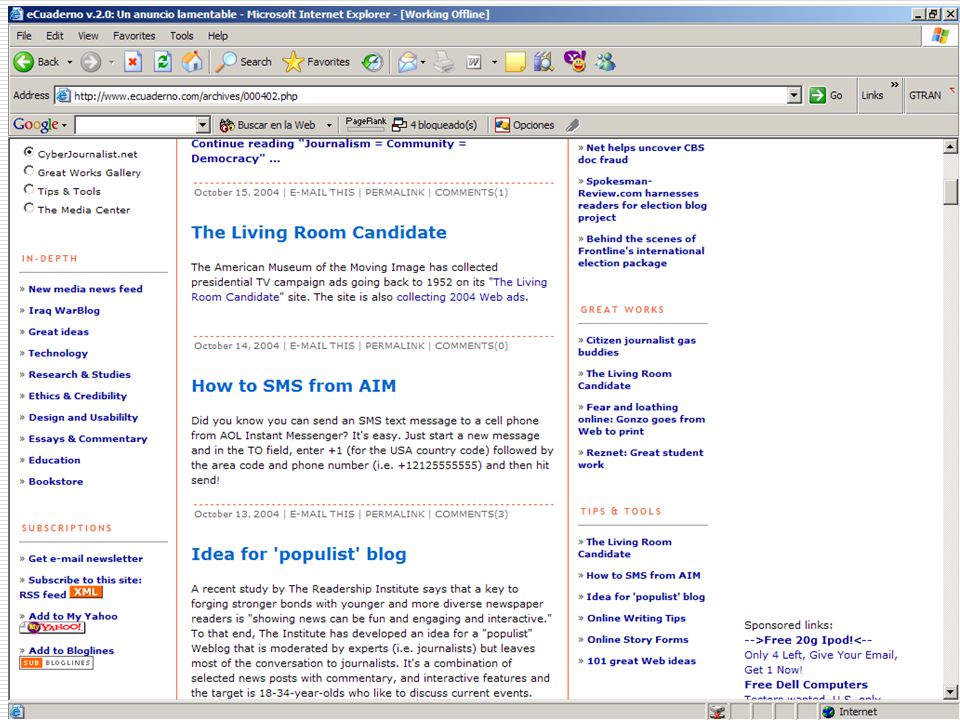Open the How to SMS from AIM headline
This screenshot has width=960, height=720.
coord(294,386)
